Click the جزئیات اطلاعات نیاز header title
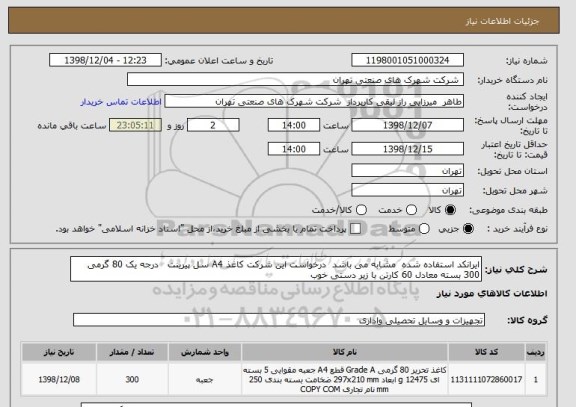Viewport: 576px width, 407px height. (502, 21)
